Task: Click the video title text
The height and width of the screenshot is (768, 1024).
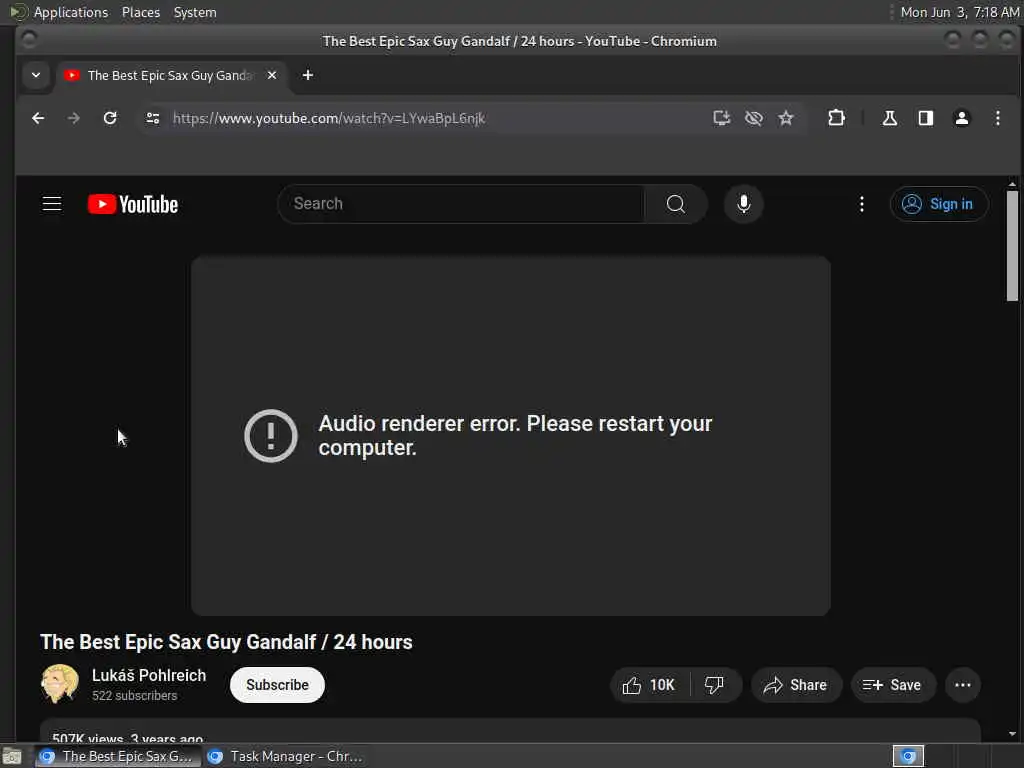Action: click(226, 643)
